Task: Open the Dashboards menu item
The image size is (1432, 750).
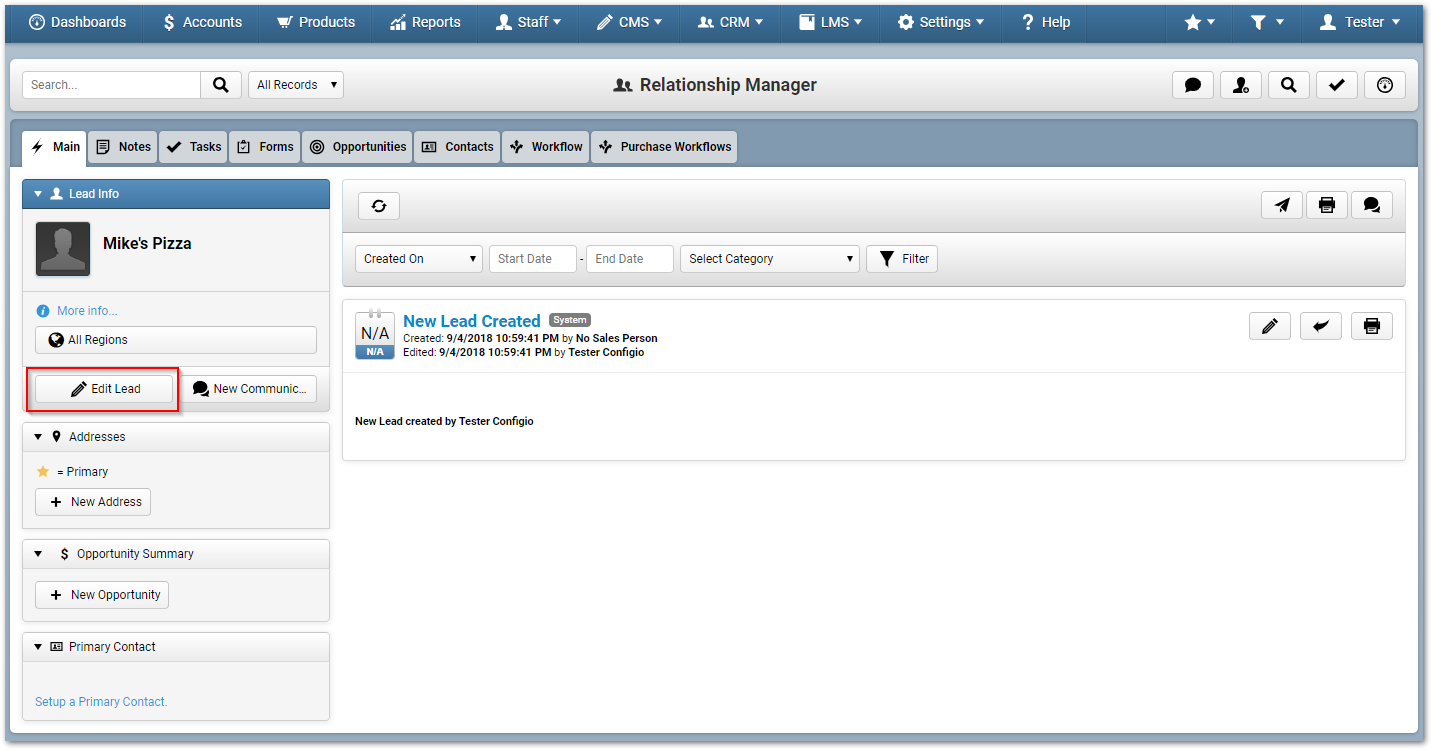Action: (x=78, y=22)
